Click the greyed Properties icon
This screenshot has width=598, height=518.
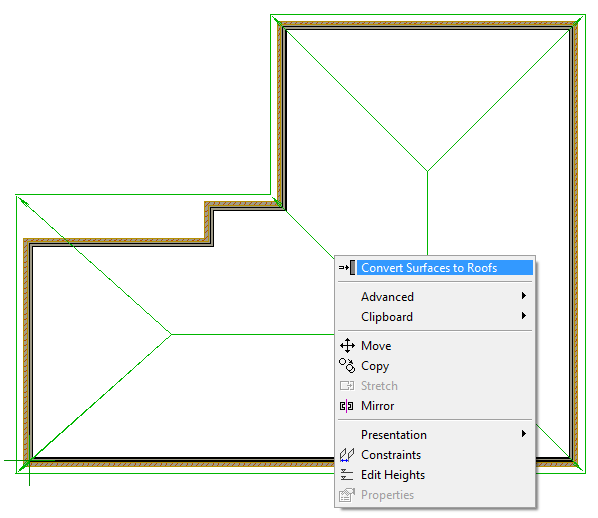347,495
